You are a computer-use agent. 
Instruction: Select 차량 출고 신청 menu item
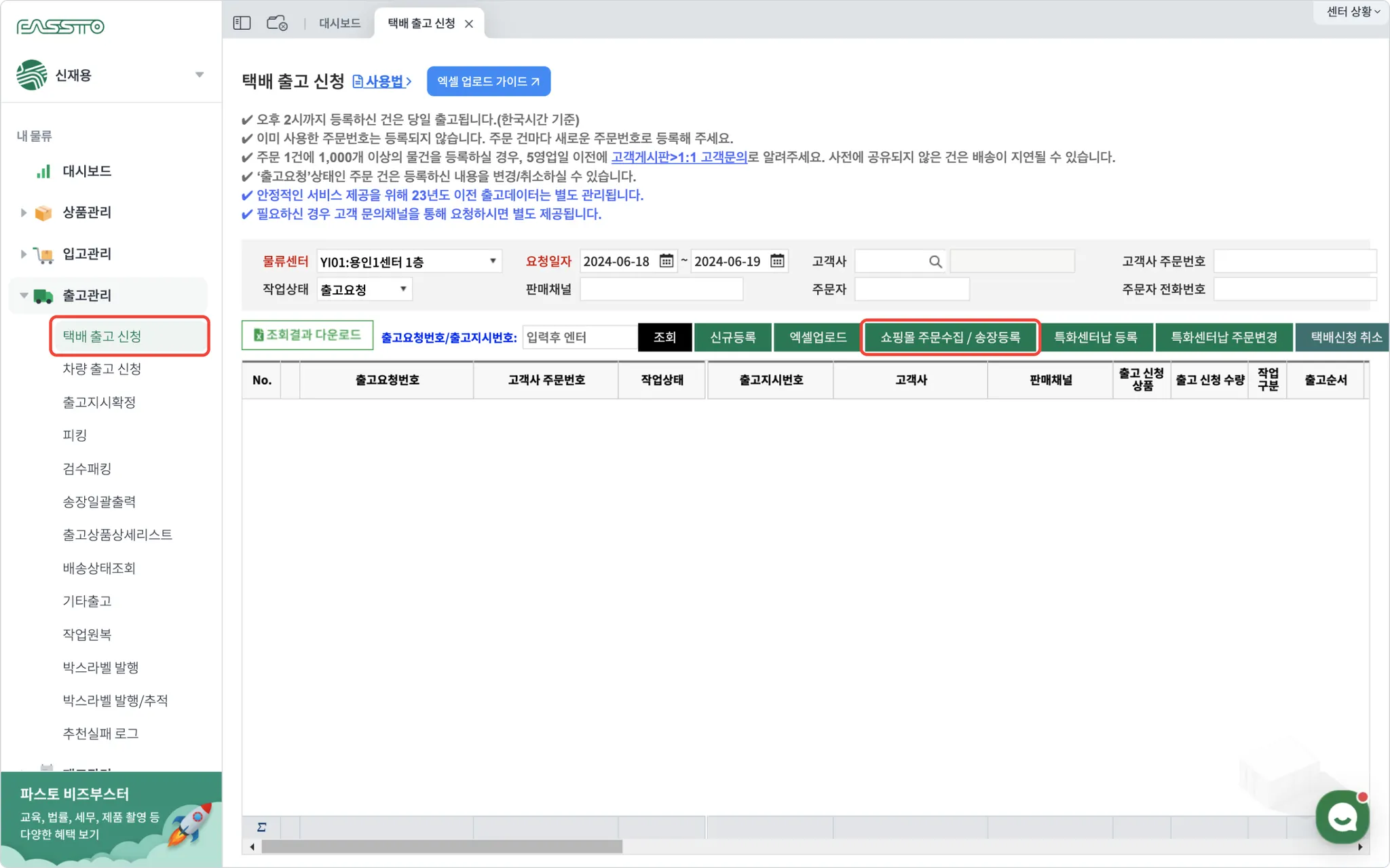click(102, 369)
